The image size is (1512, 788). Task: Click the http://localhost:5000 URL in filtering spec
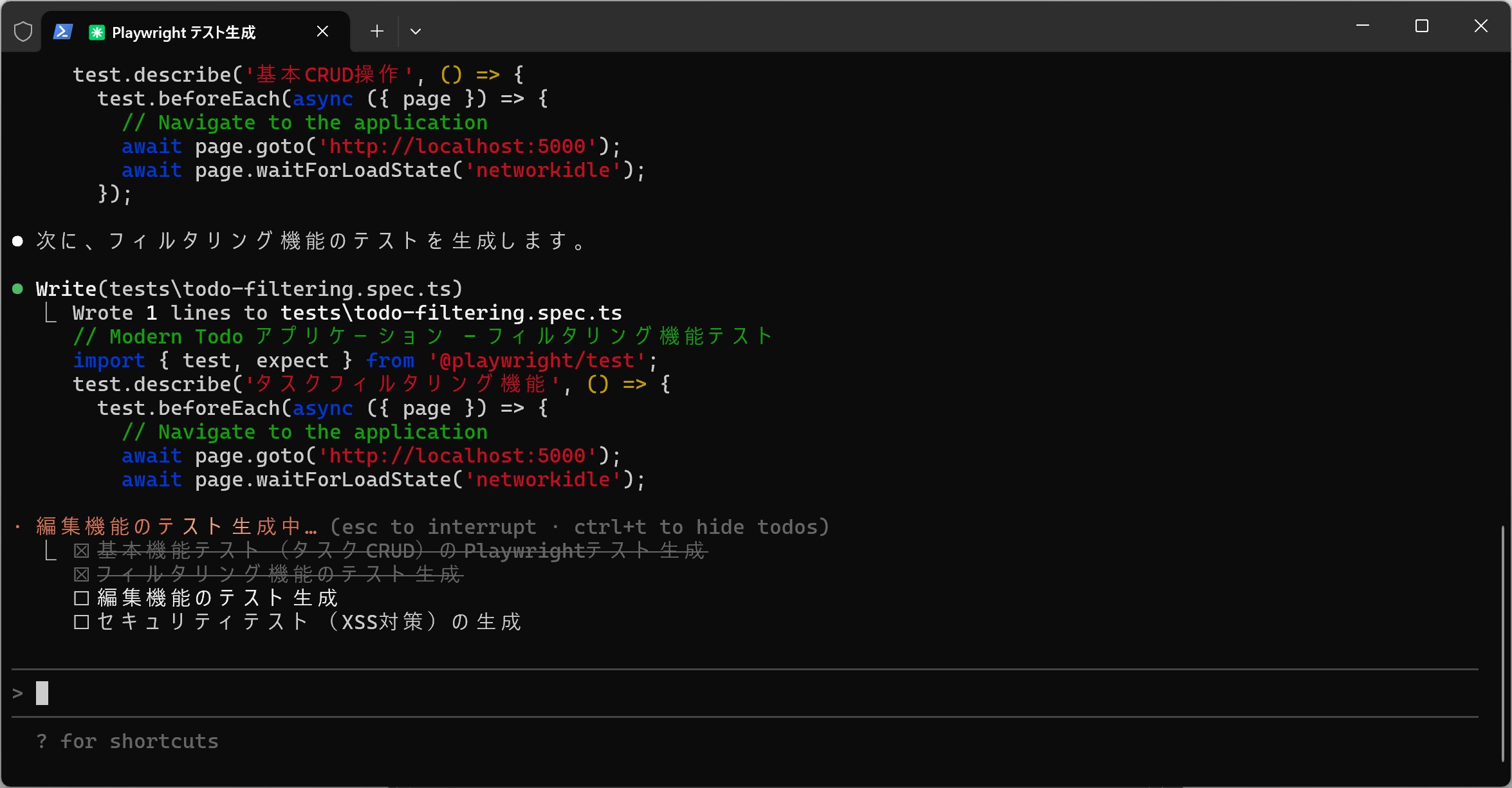[457, 456]
